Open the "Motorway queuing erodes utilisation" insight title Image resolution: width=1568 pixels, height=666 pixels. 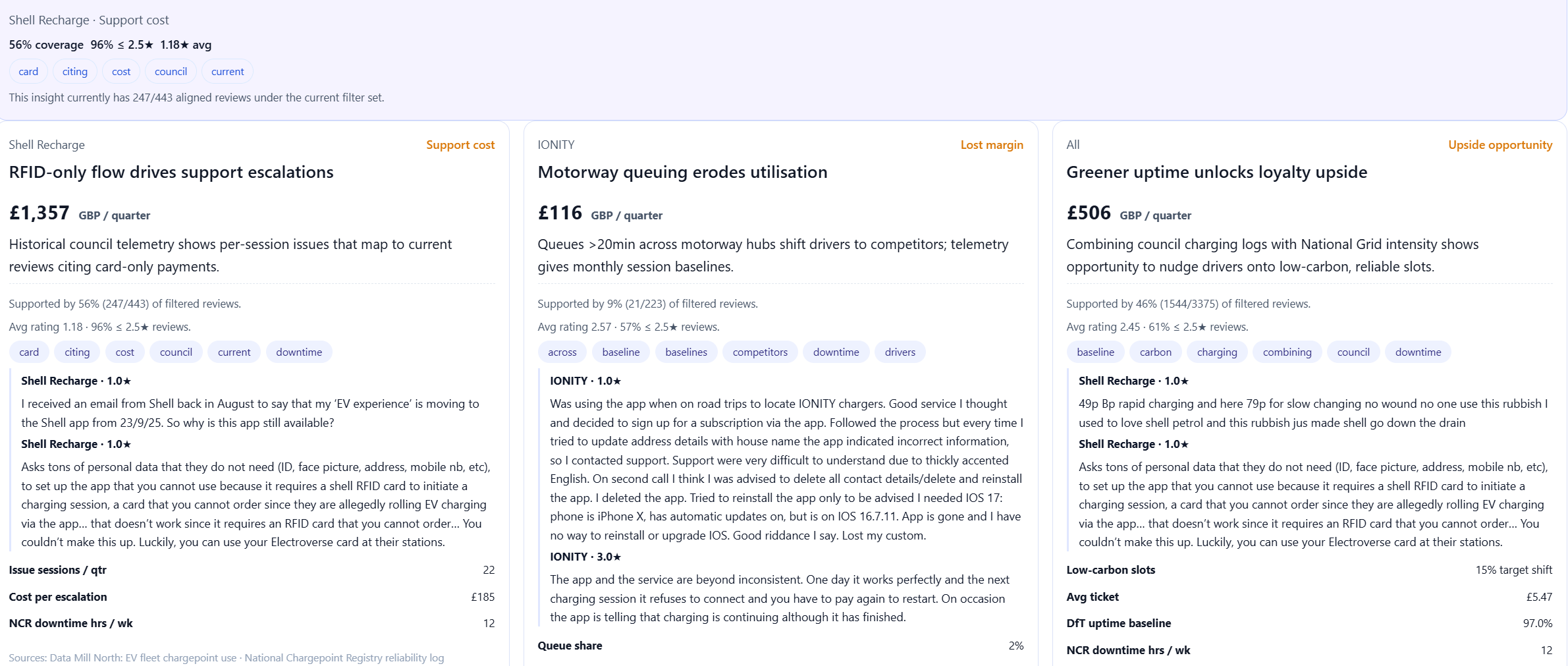coord(682,173)
